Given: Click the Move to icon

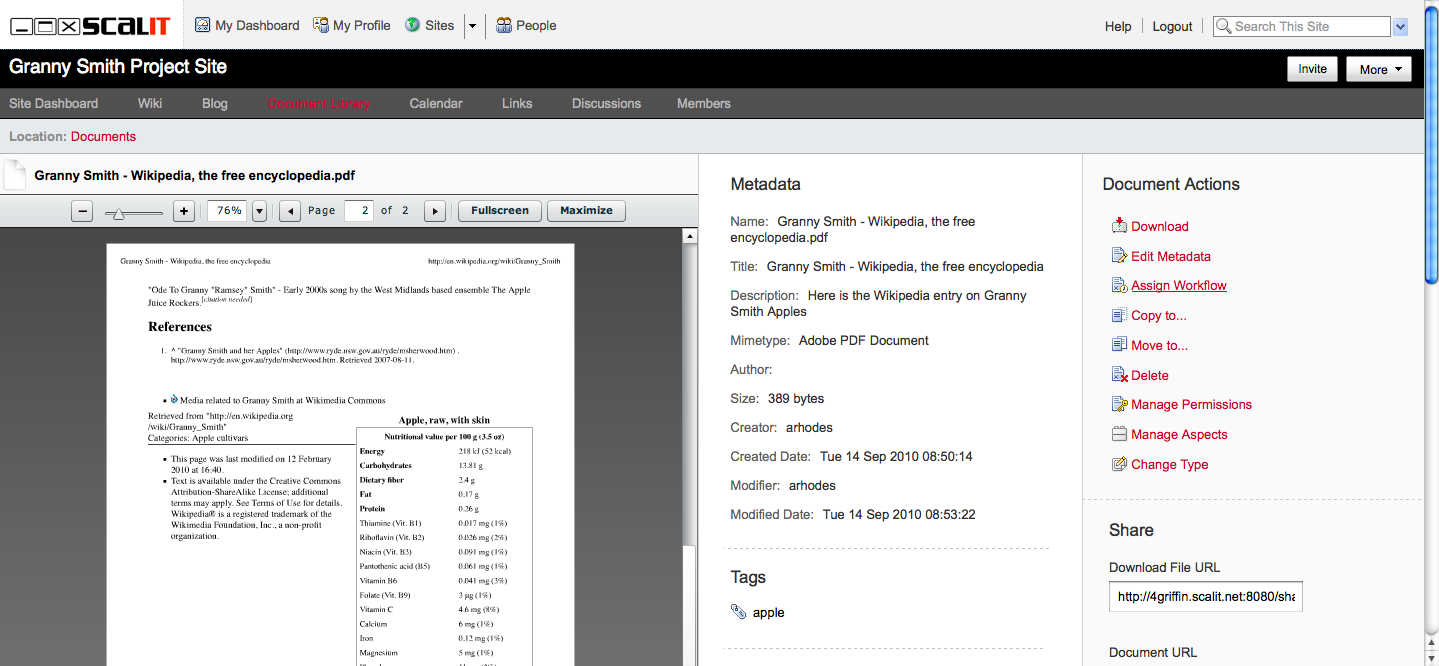Looking at the screenshot, I should [1120, 345].
